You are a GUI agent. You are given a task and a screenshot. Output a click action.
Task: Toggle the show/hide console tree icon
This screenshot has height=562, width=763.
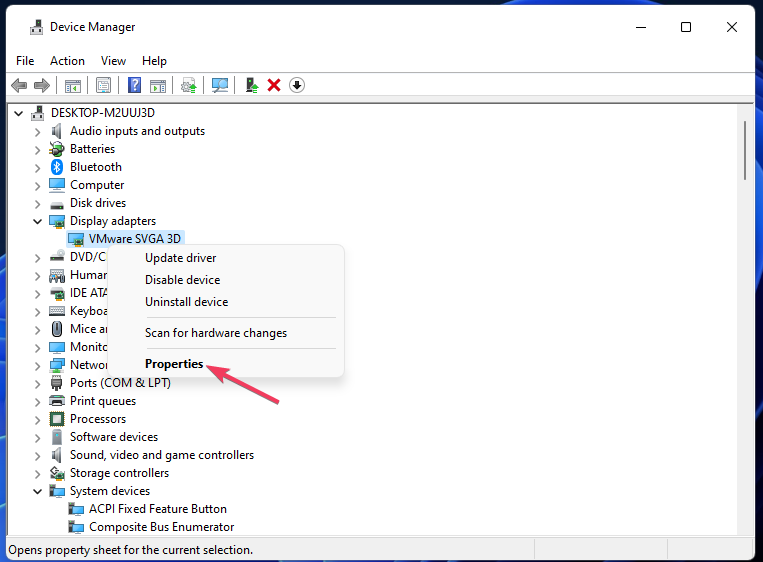pyautogui.click(x=73, y=86)
